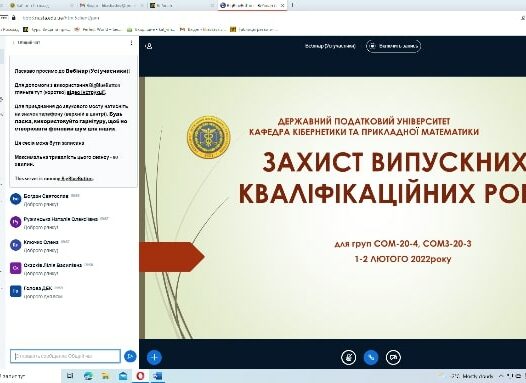Click the purple square avatar of Лілія Василівна

pos(15,268)
